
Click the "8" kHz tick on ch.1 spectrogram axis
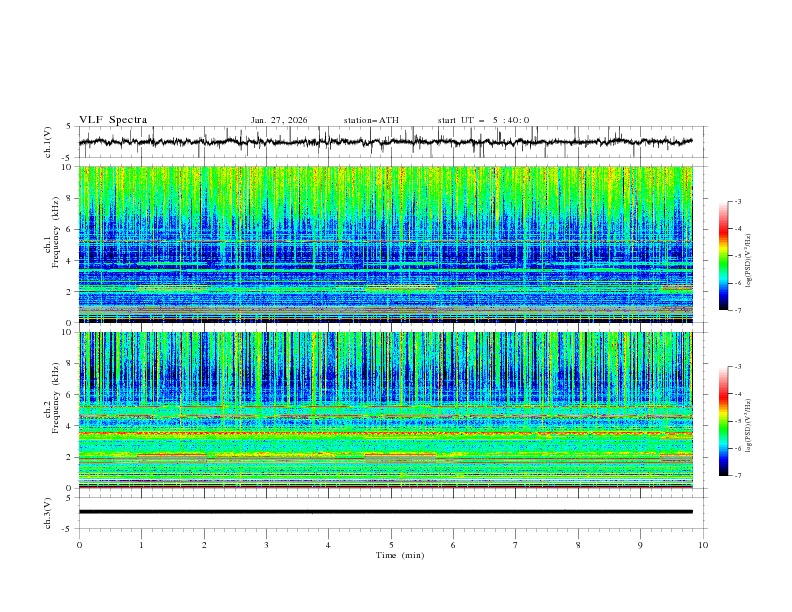coord(69,198)
